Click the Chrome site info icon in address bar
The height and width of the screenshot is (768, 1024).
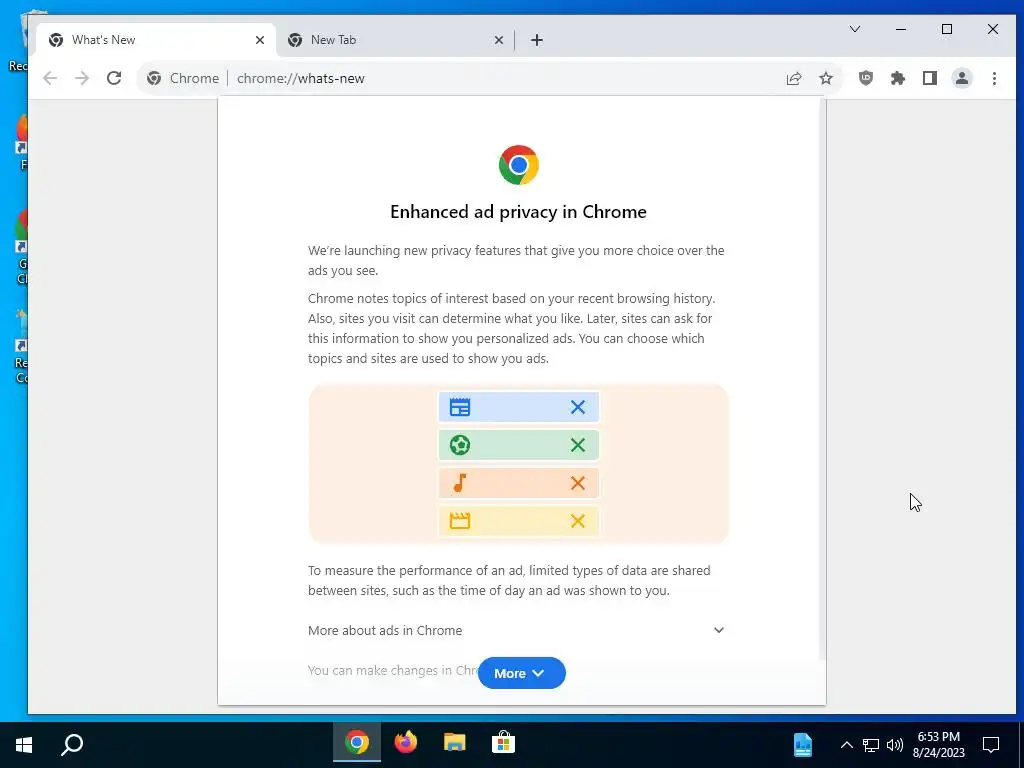coord(154,78)
